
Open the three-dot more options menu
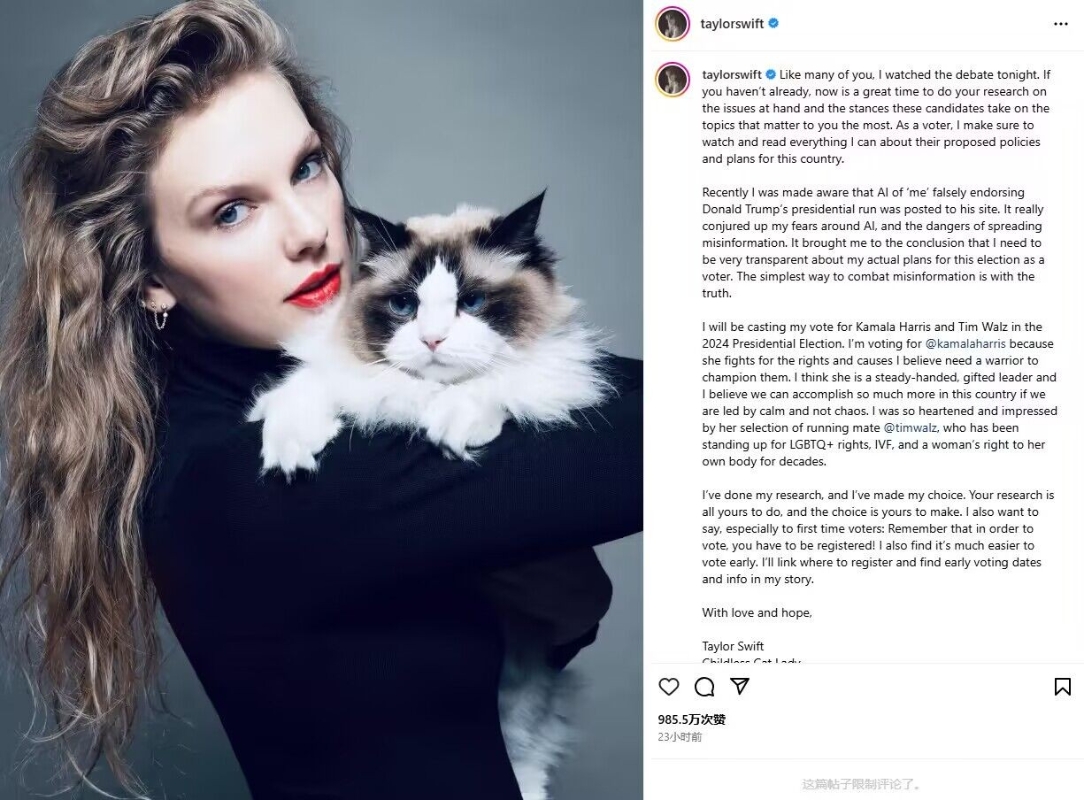point(1061,24)
